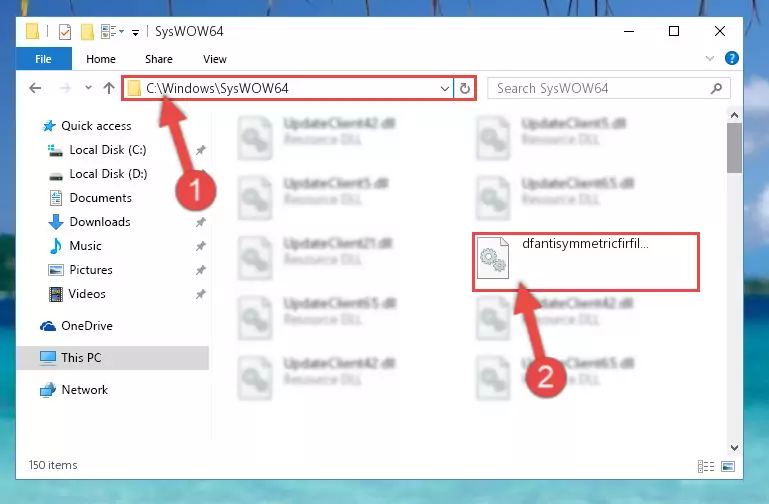The height and width of the screenshot is (504, 769).
Task: Click the pin icon beside Pictures
Action: (201, 270)
